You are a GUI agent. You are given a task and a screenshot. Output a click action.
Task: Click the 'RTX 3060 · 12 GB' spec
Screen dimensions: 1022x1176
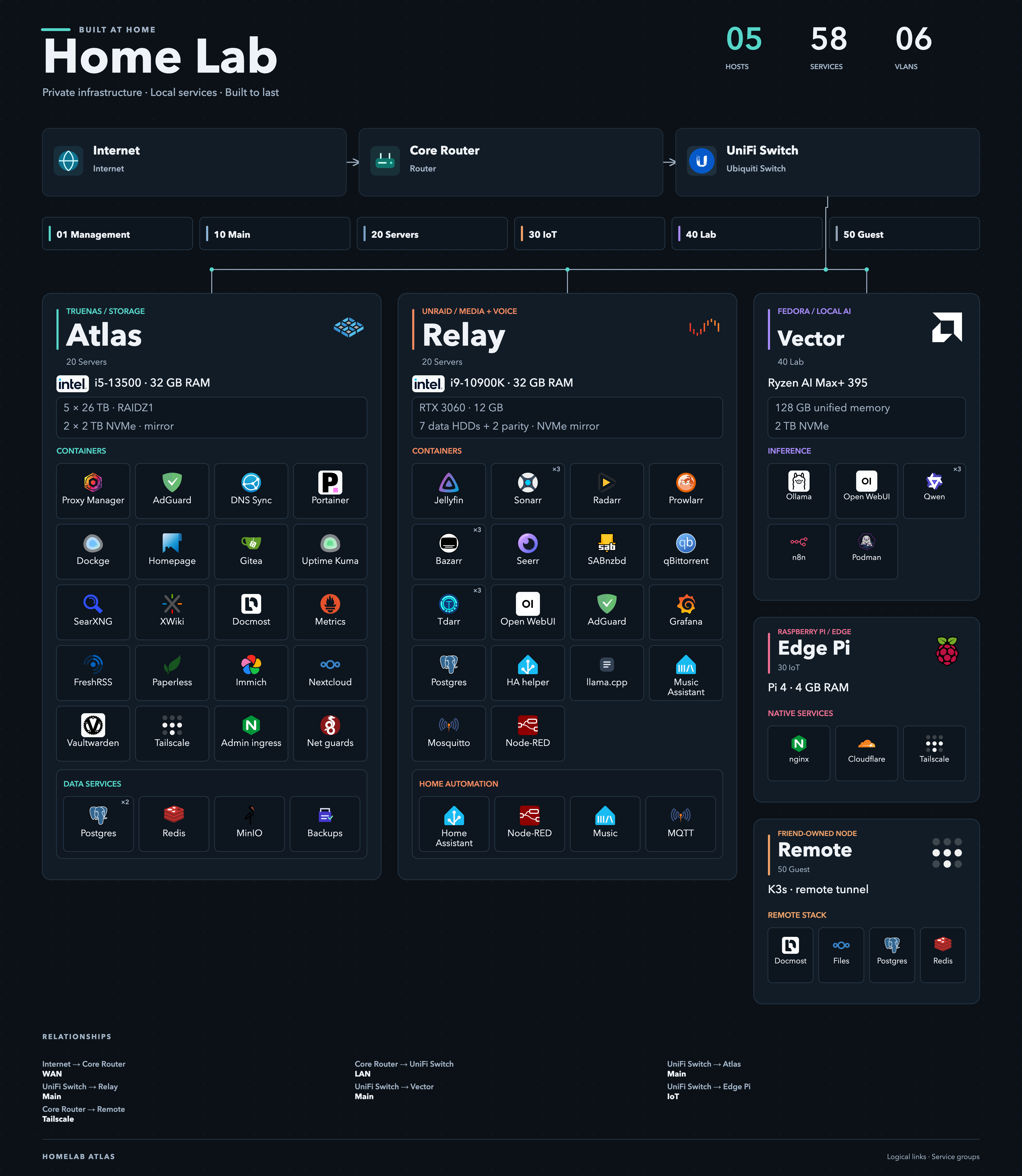pos(461,408)
